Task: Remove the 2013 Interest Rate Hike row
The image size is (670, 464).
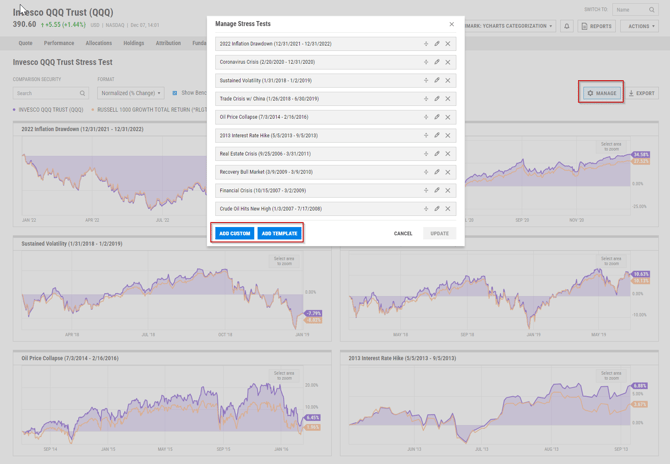Action: pos(448,135)
